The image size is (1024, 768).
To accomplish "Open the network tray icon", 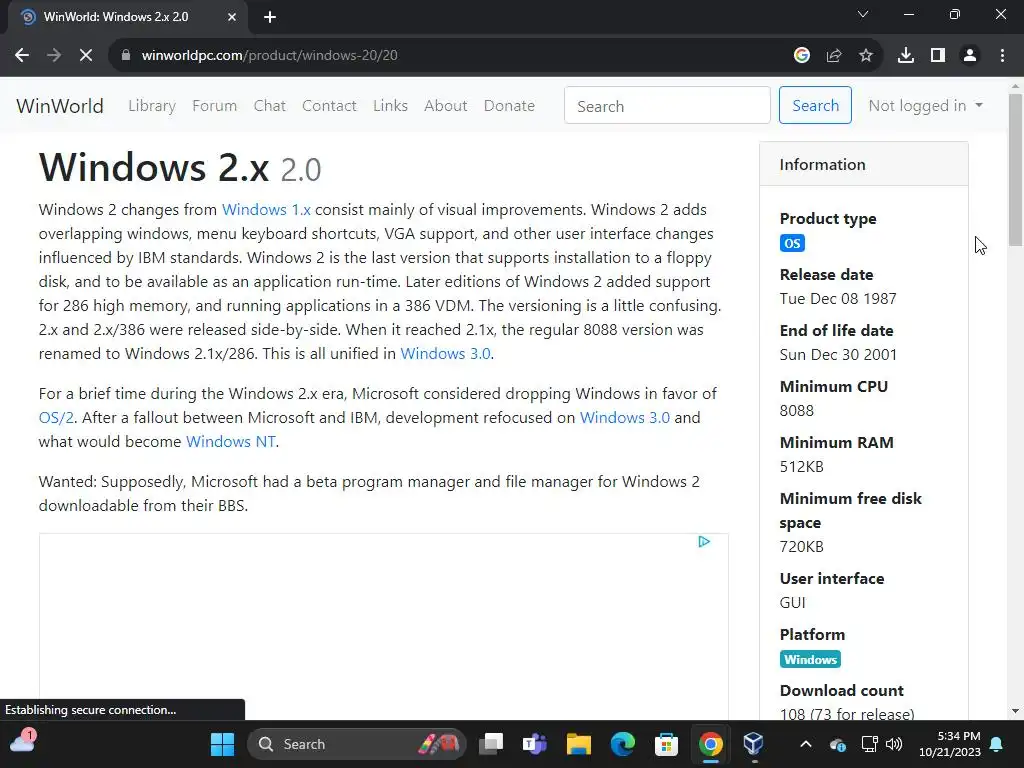I will point(869,744).
